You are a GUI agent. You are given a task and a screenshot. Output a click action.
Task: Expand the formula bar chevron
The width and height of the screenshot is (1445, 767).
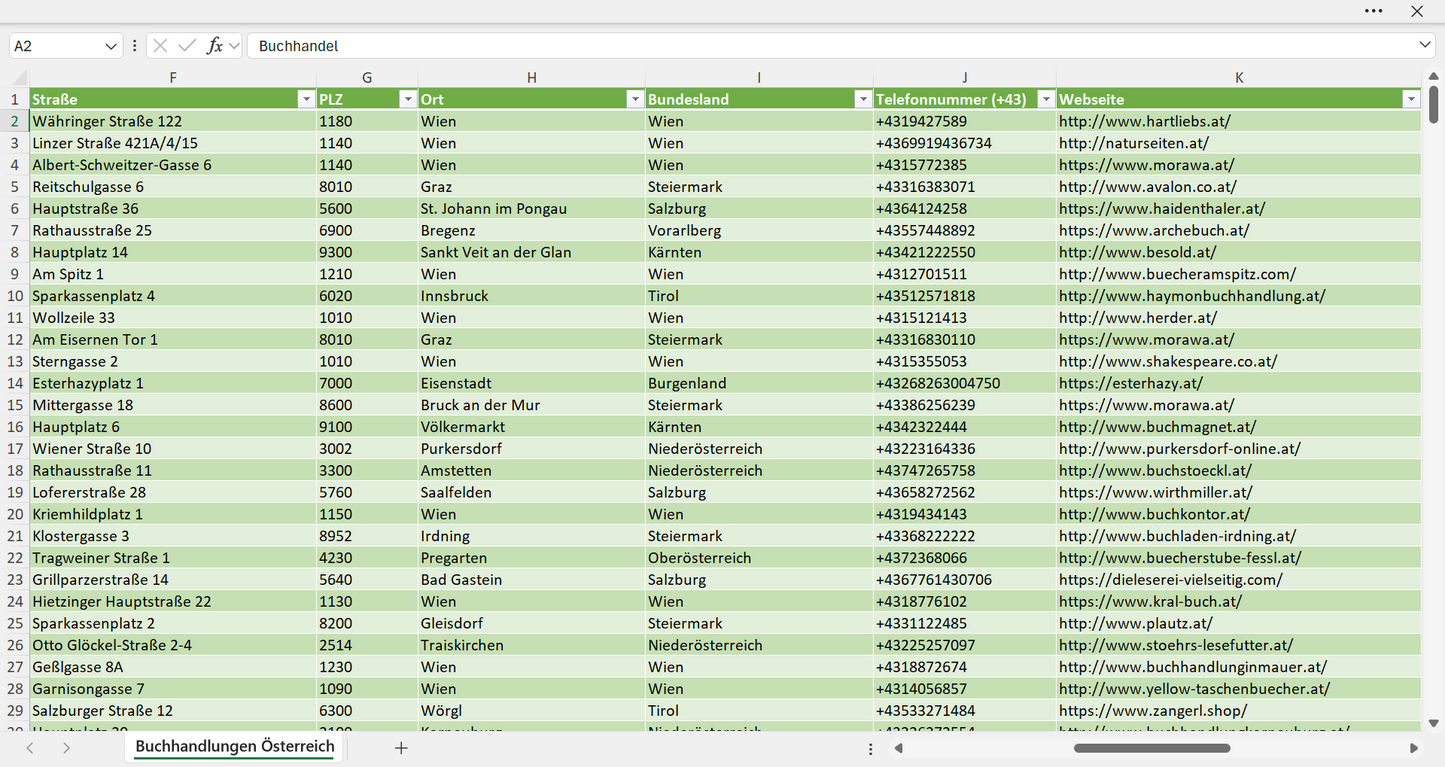pos(1425,45)
